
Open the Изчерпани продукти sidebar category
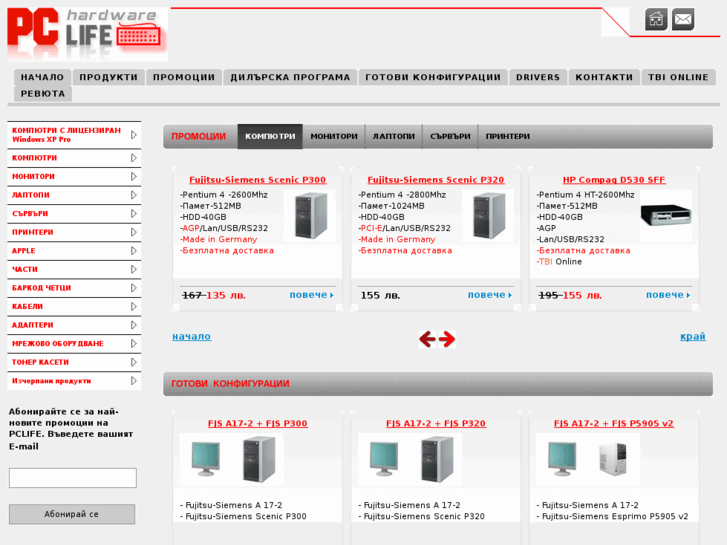coord(74,381)
